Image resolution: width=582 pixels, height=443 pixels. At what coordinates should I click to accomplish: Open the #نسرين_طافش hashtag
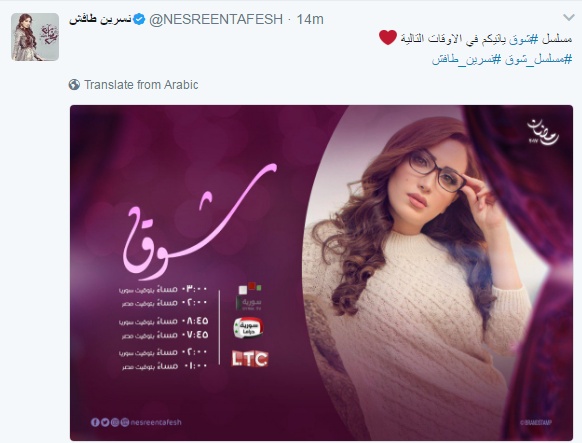[x=467, y=59]
